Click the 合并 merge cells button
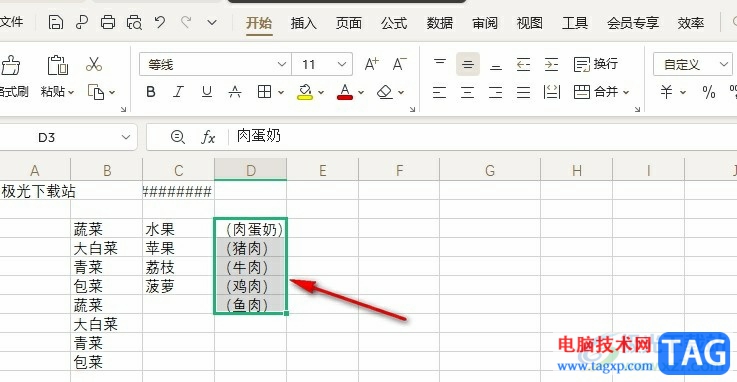 (x=596, y=92)
